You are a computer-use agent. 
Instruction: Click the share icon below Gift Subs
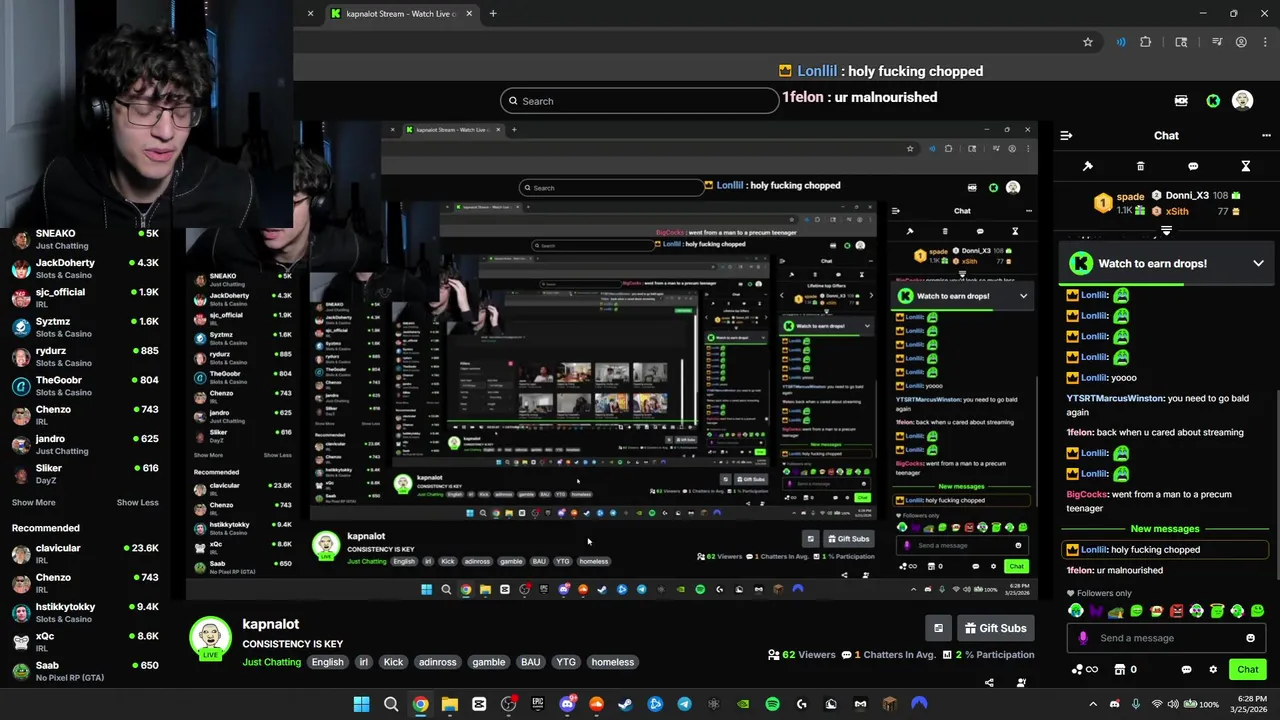[989, 683]
